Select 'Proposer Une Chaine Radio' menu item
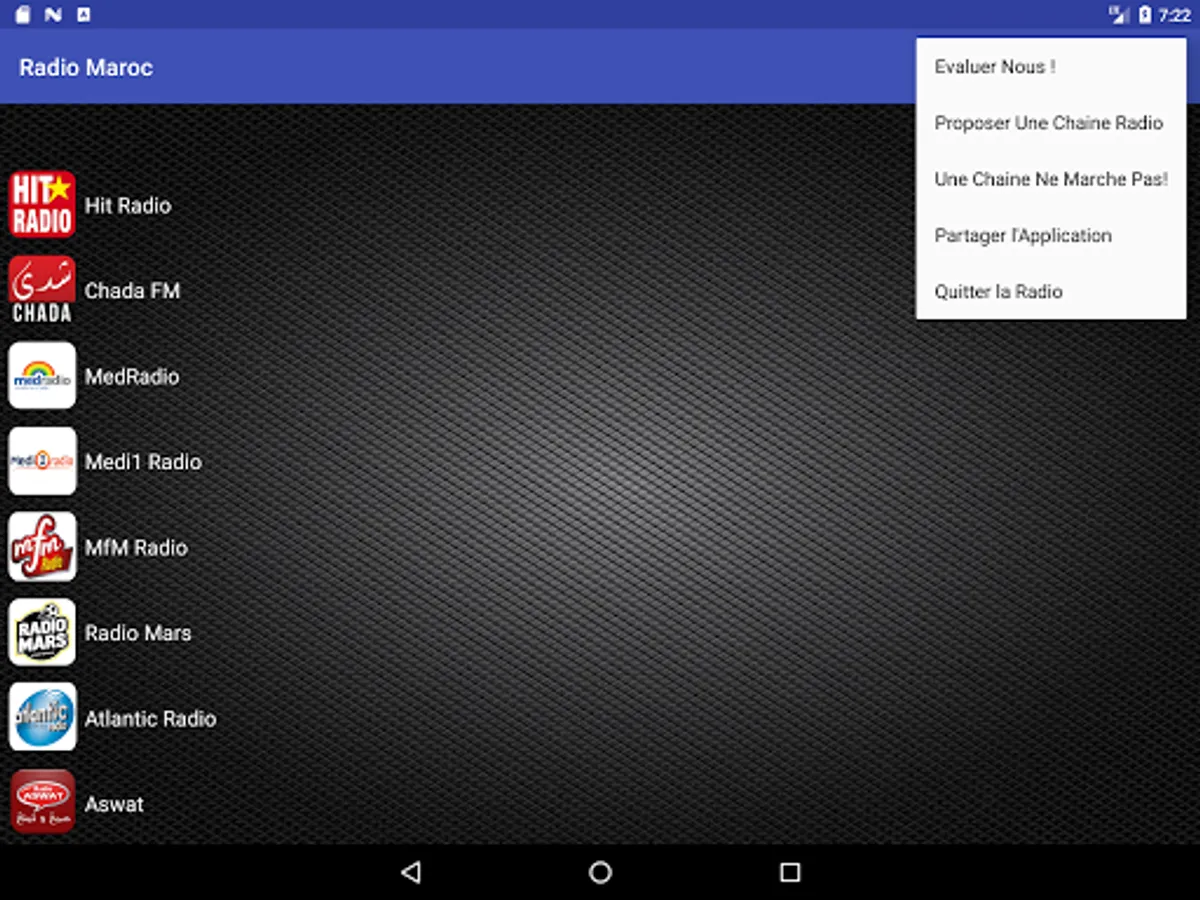Screen dimensions: 1200x900 point(1051,123)
